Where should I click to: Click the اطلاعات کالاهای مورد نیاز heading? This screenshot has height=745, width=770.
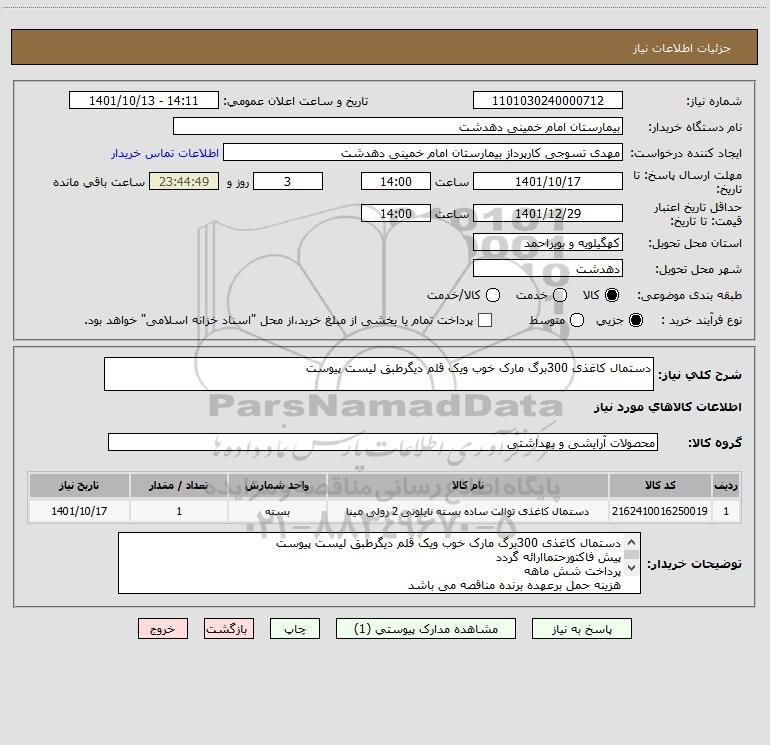667,407
